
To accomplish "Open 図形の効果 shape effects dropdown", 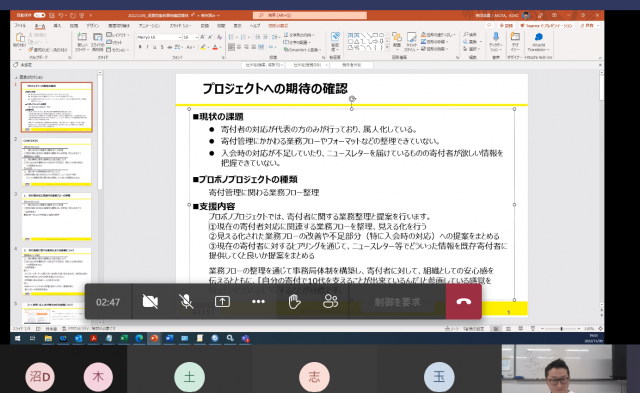I will pyautogui.click(x=434, y=49).
